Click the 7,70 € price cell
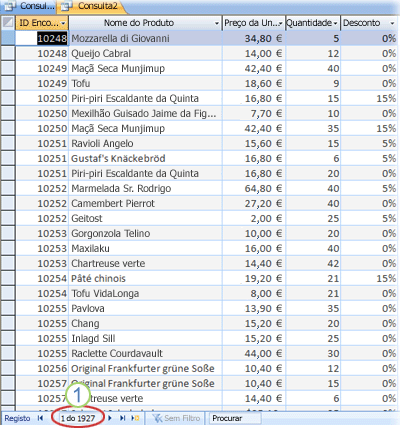 (254, 113)
